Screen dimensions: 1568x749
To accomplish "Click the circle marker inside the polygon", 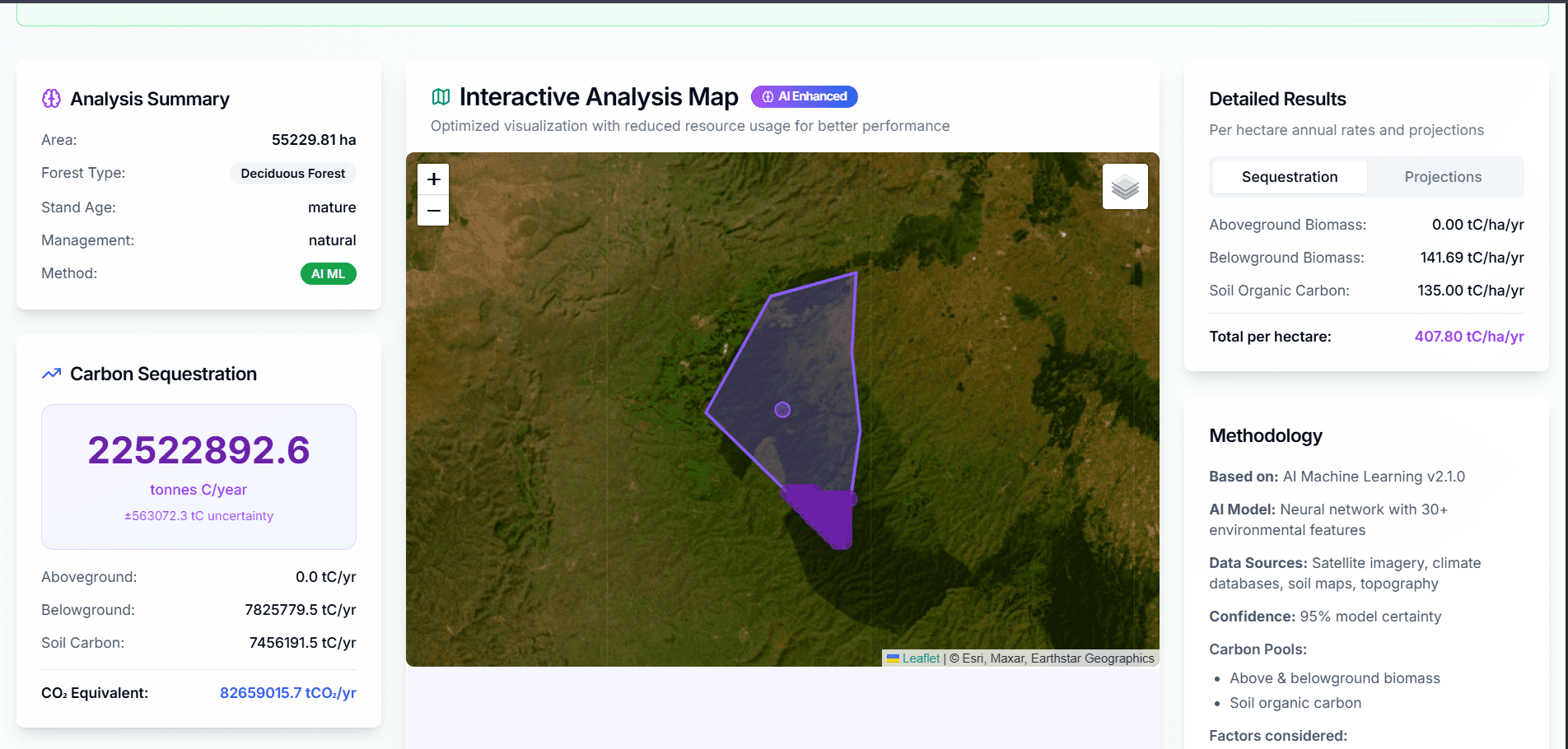I will 782,409.
